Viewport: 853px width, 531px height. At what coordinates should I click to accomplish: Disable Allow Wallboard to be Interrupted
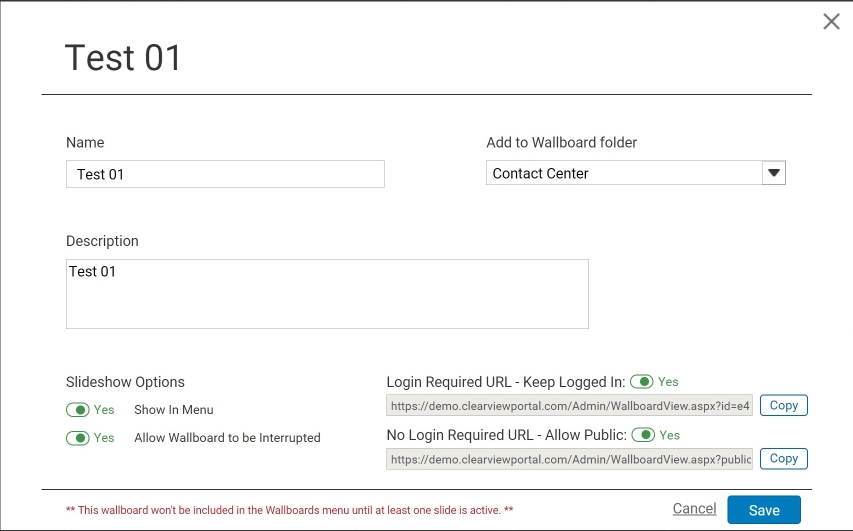tap(78, 438)
